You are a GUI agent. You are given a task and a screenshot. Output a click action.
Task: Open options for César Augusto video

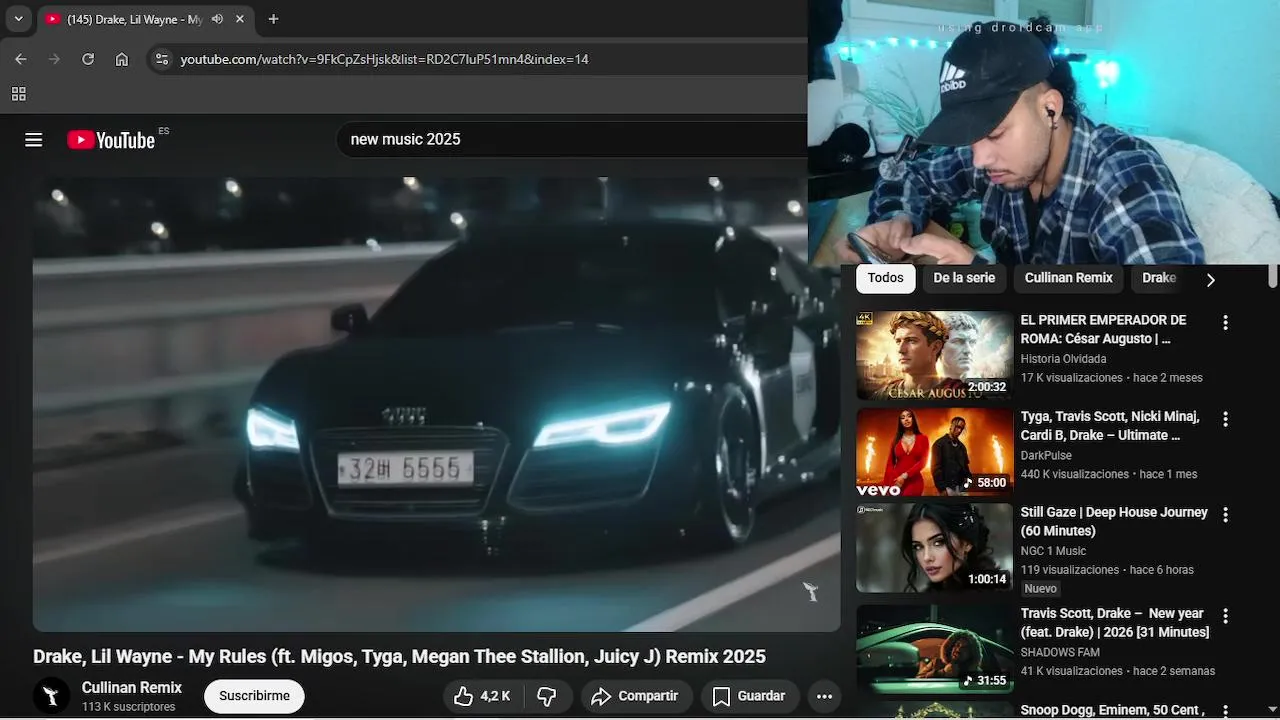pyautogui.click(x=1225, y=323)
